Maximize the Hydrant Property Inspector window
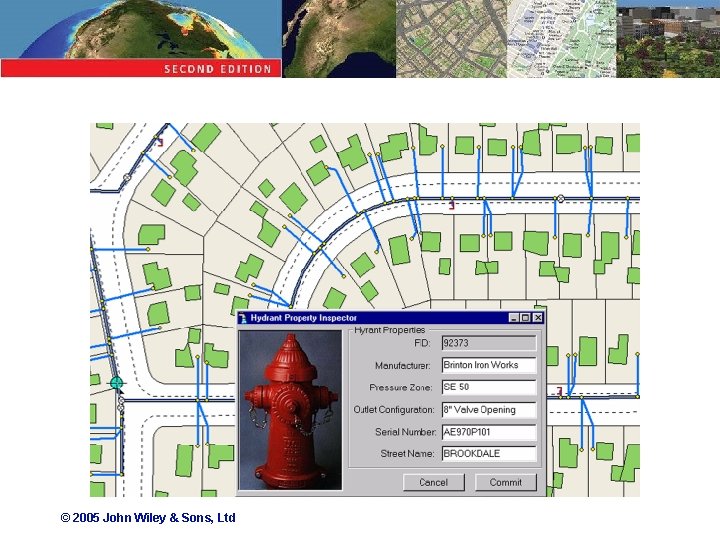Screen dimensions: 720x540 coord(526,318)
